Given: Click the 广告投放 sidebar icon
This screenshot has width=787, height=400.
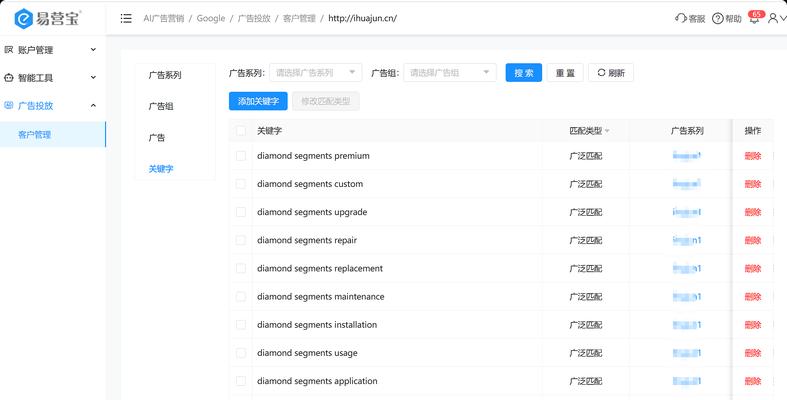Looking at the screenshot, I should [x=9, y=105].
